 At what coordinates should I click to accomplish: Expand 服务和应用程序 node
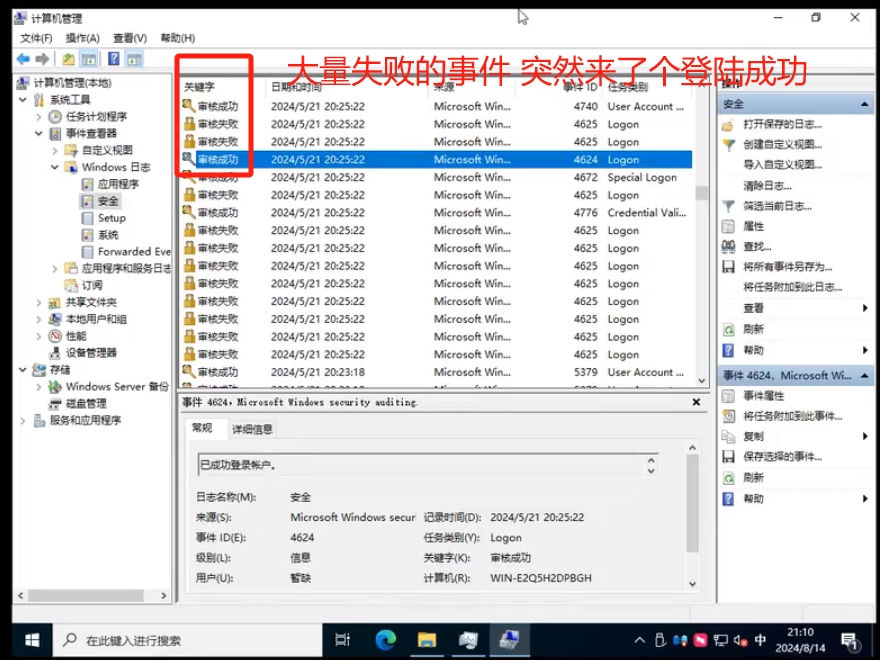22,420
